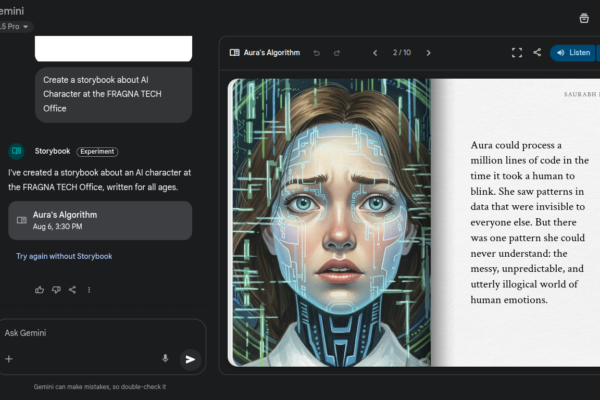600x400 pixels.
Task: Enter fullscreen mode for the storybook
Action: click(517, 52)
